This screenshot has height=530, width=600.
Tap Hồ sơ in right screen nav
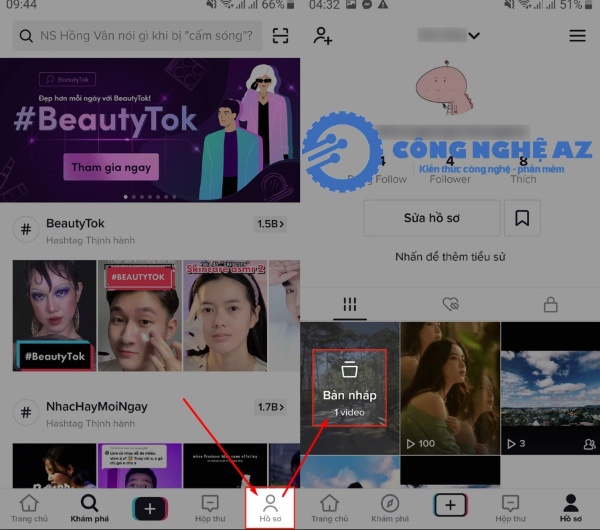pos(571,509)
